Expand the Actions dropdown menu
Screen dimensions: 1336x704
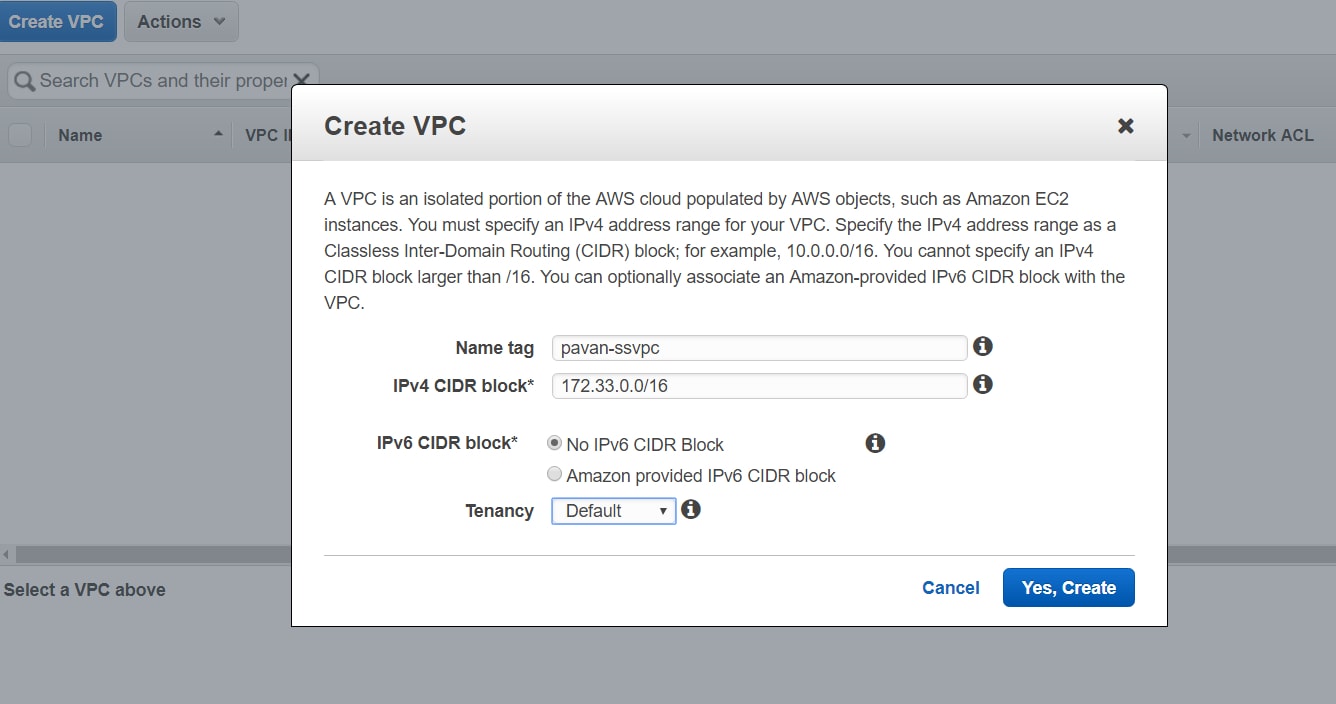coord(181,22)
